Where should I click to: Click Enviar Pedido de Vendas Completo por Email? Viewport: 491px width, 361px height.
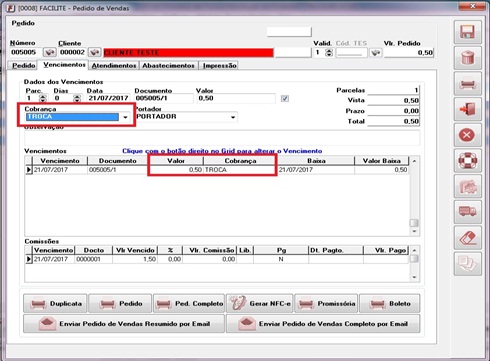coord(323,324)
